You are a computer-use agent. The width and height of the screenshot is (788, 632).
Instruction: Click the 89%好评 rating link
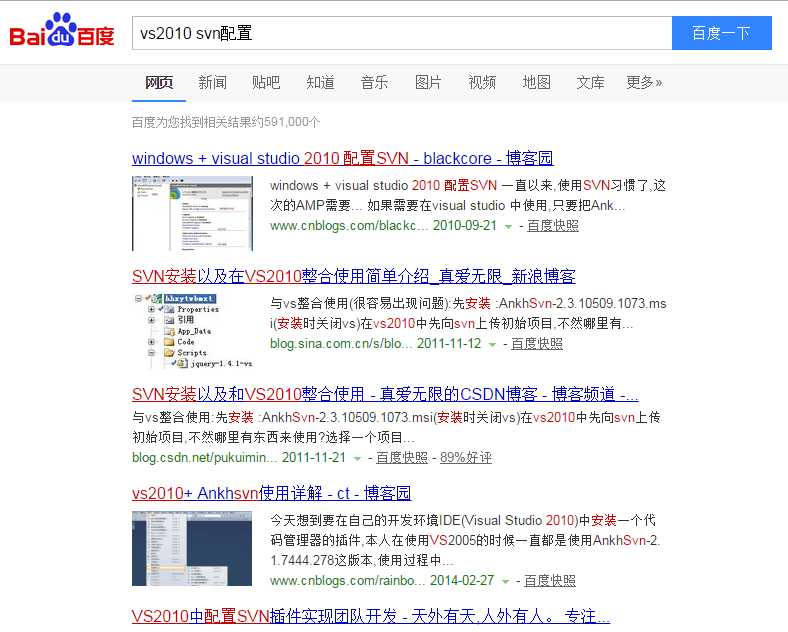(466, 458)
